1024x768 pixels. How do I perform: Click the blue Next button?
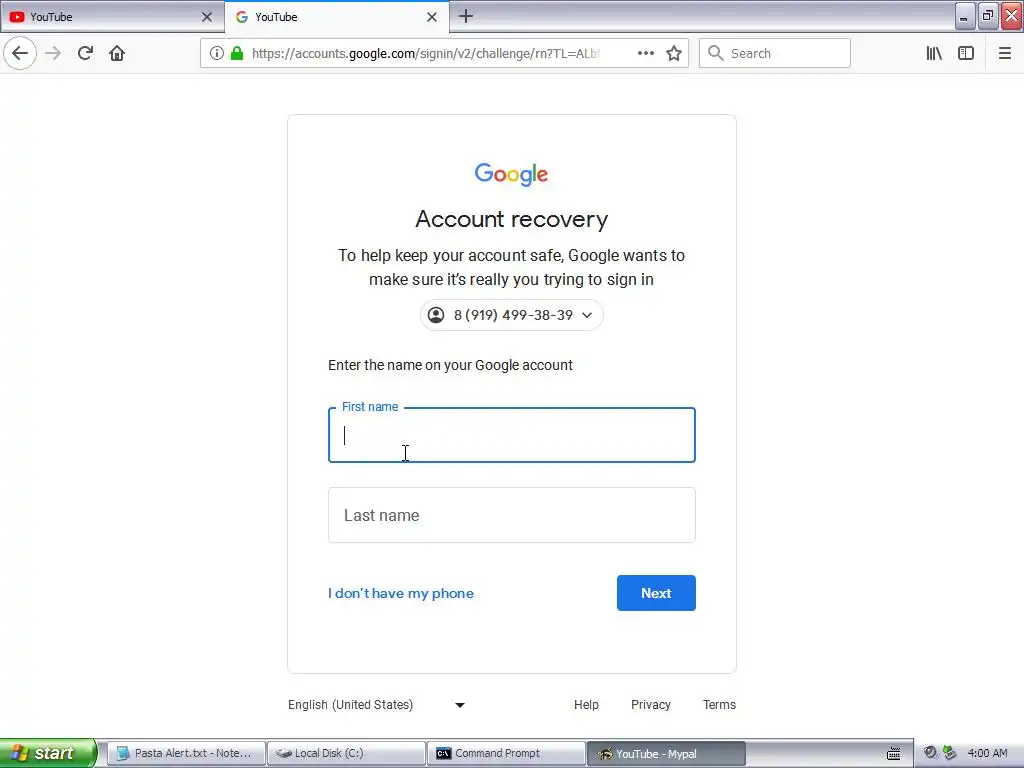pyautogui.click(x=656, y=593)
